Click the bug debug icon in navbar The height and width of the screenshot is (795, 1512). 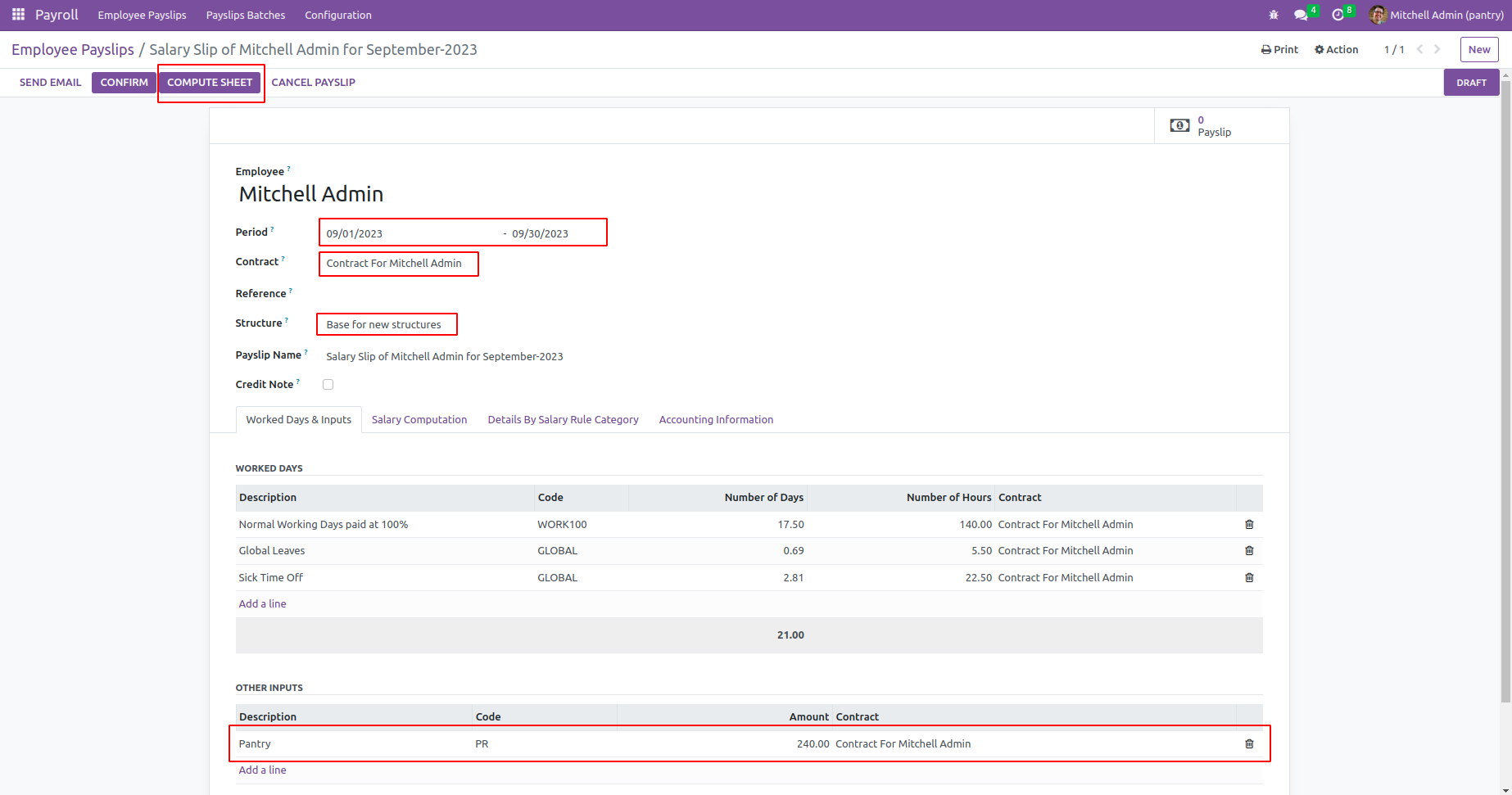click(1273, 15)
